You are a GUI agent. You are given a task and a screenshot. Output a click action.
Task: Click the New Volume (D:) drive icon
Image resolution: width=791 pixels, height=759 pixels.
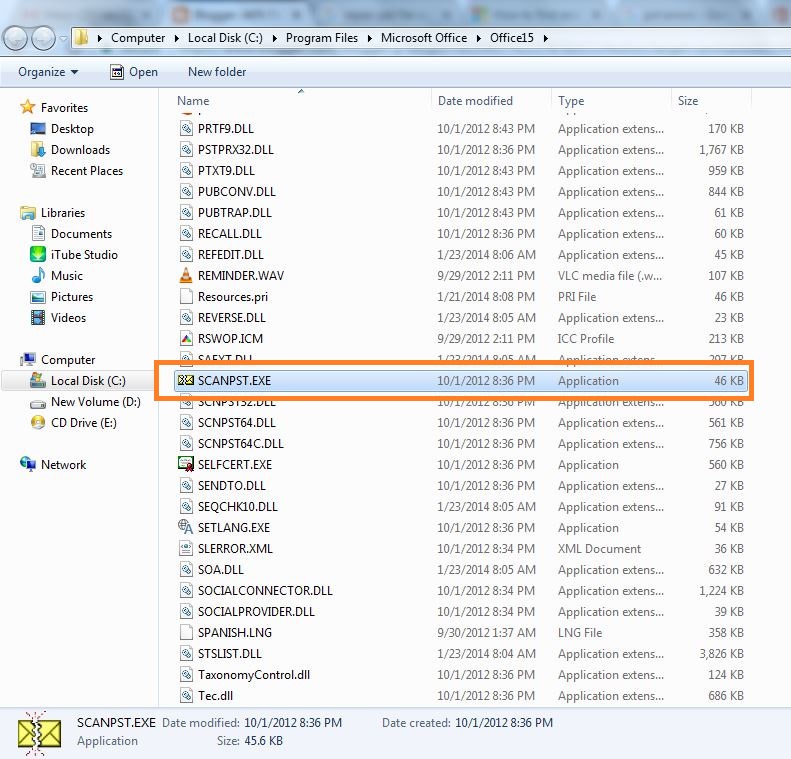[x=38, y=403]
